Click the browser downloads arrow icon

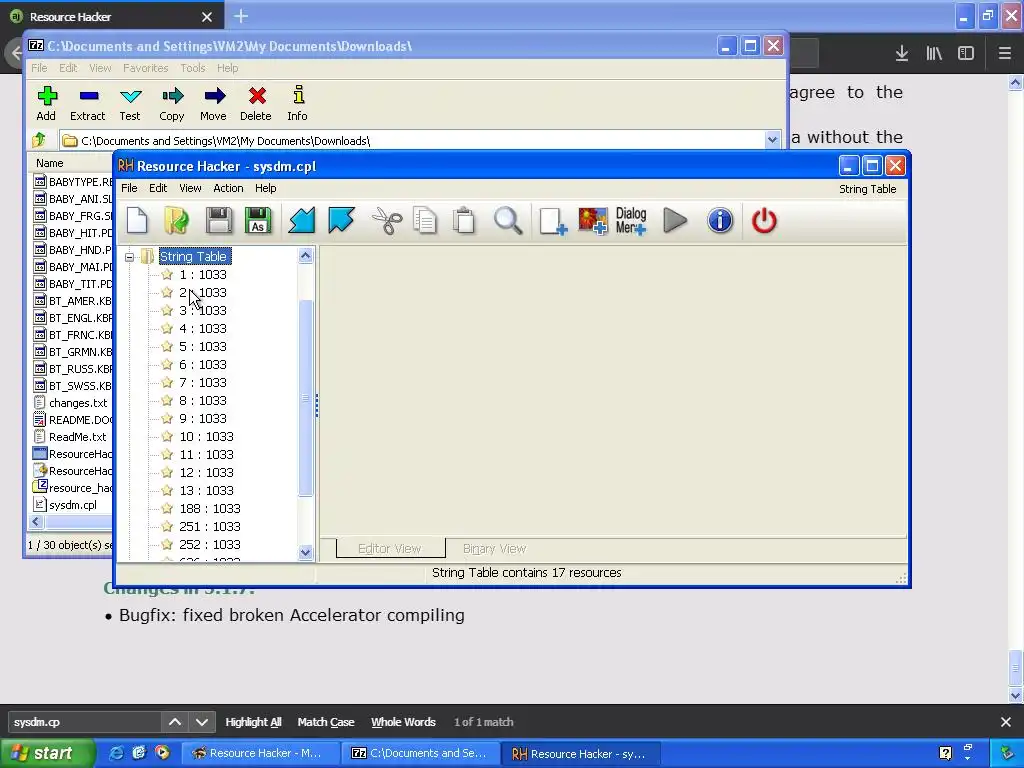(x=902, y=54)
